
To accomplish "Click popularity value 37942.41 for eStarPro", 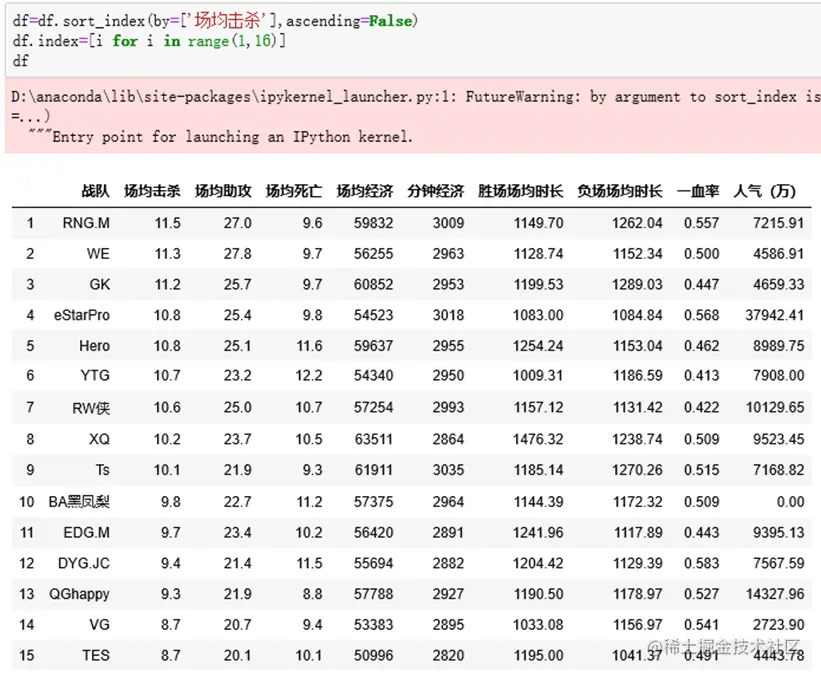I will pyautogui.click(x=774, y=315).
